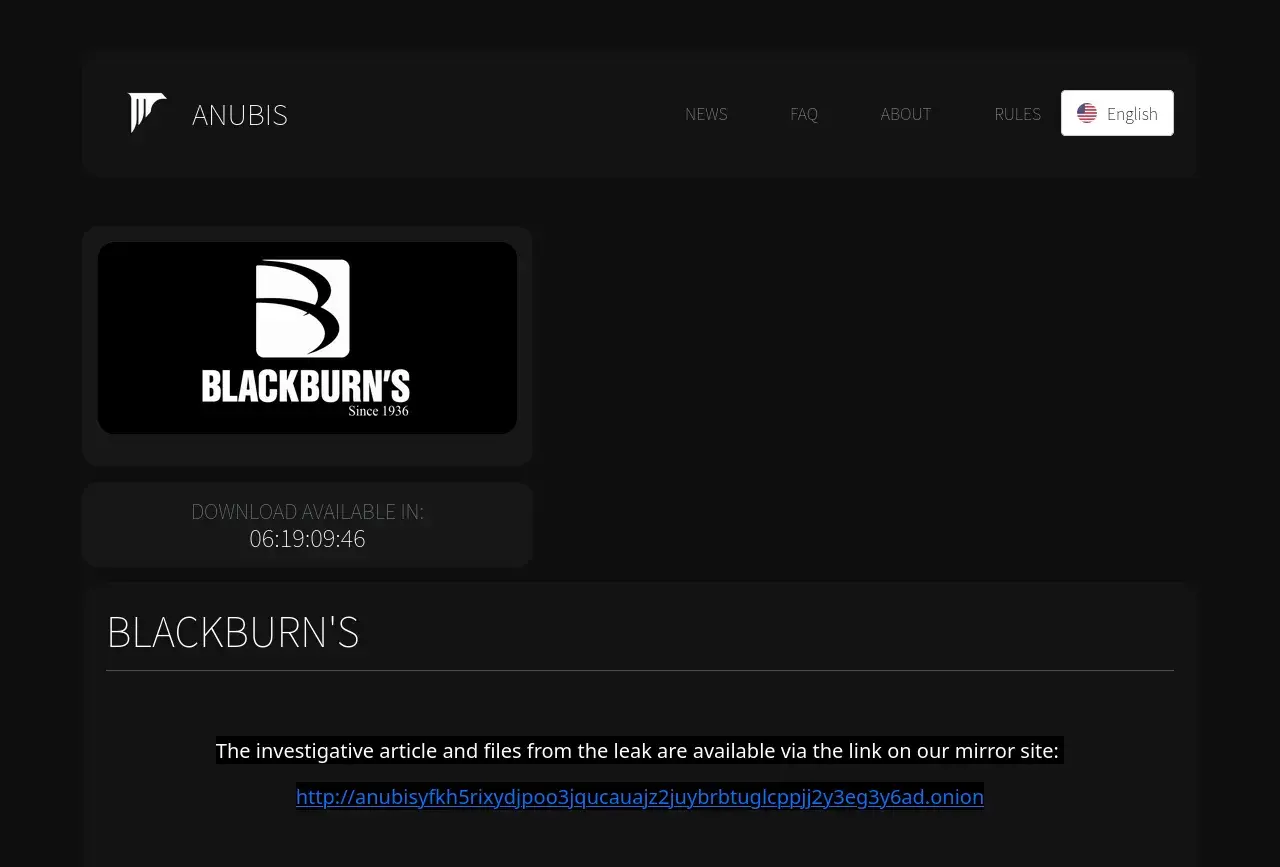The image size is (1280, 867).
Task: Click the ANUBIS site title
Action: click(240, 115)
